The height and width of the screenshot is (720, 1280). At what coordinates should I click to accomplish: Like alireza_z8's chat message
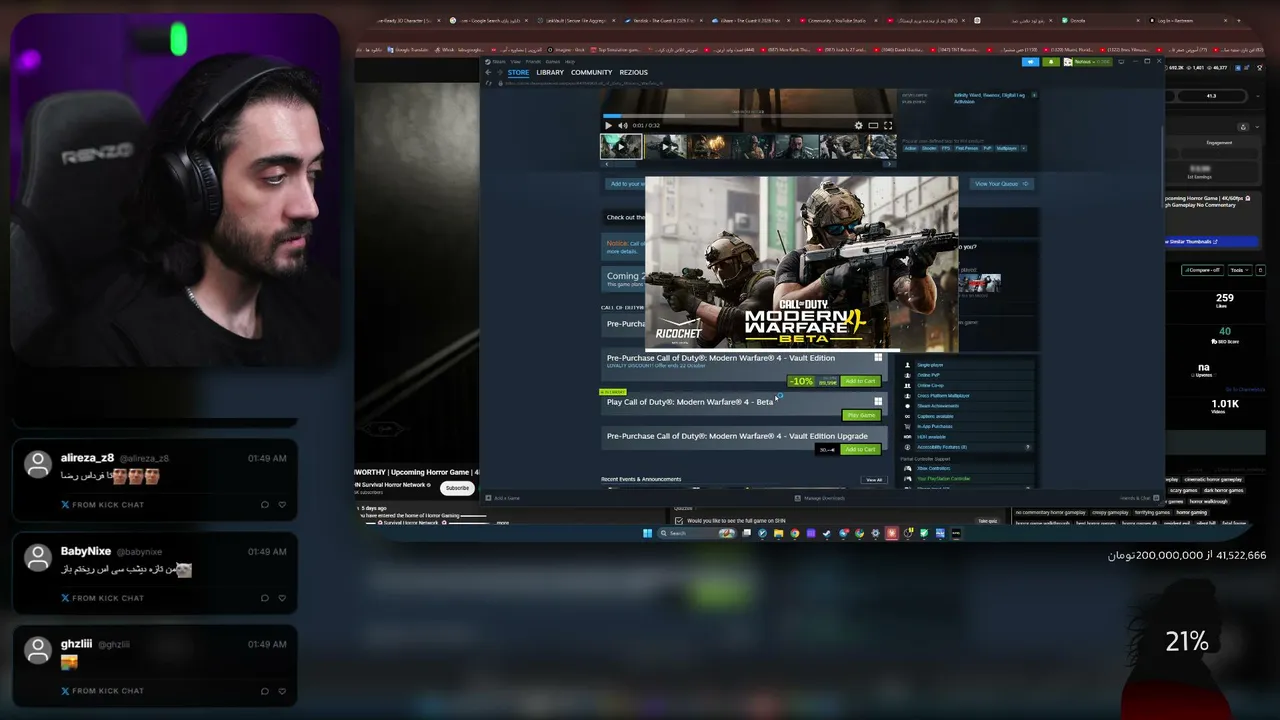click(282, 505)
